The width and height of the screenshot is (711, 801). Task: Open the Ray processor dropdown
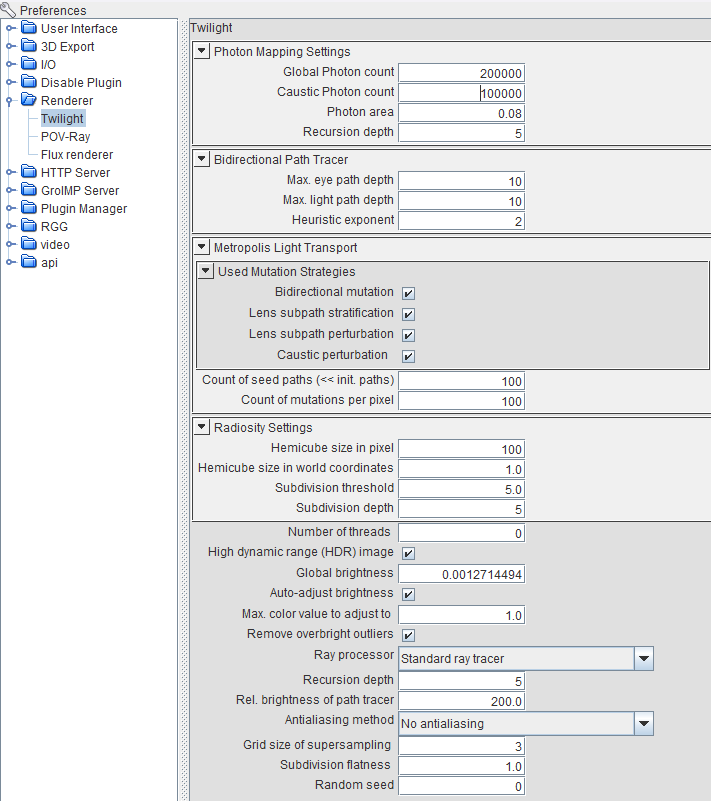(644, 658)
